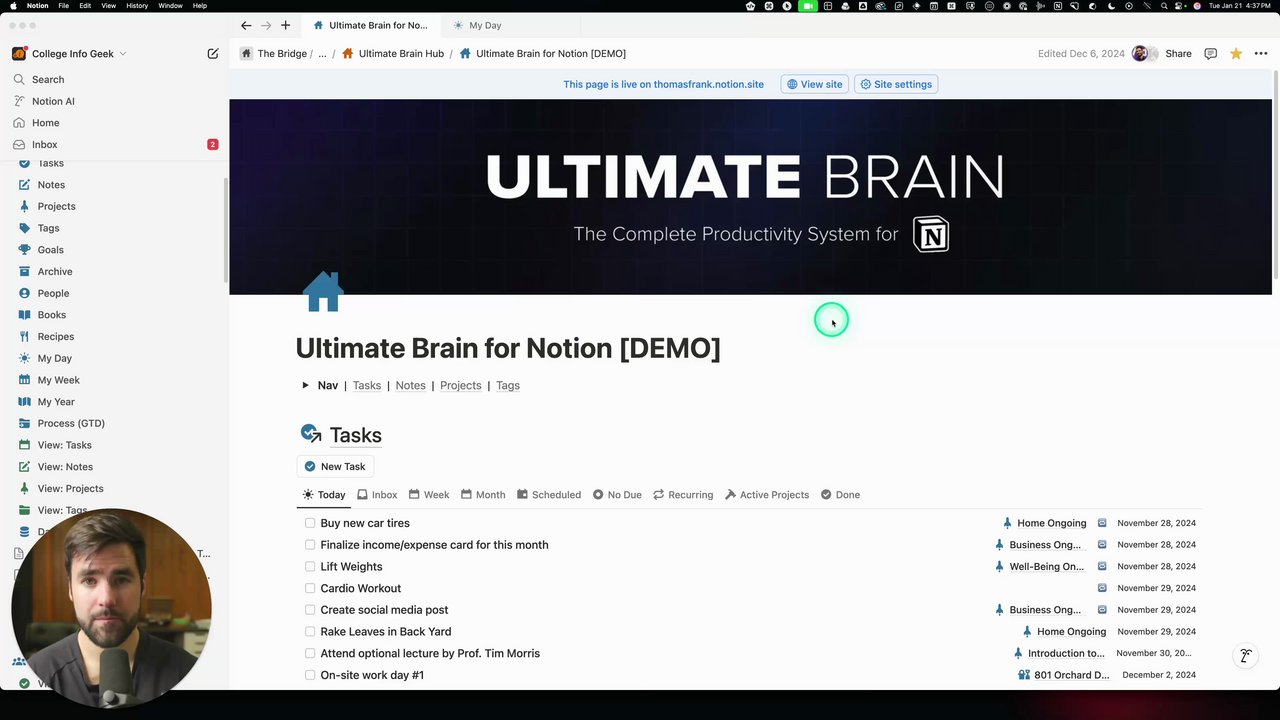The height and width of the screenshot is (720, 1280).
Task: Open the History menu in the menu bar
Action: [x=137, y=6]
